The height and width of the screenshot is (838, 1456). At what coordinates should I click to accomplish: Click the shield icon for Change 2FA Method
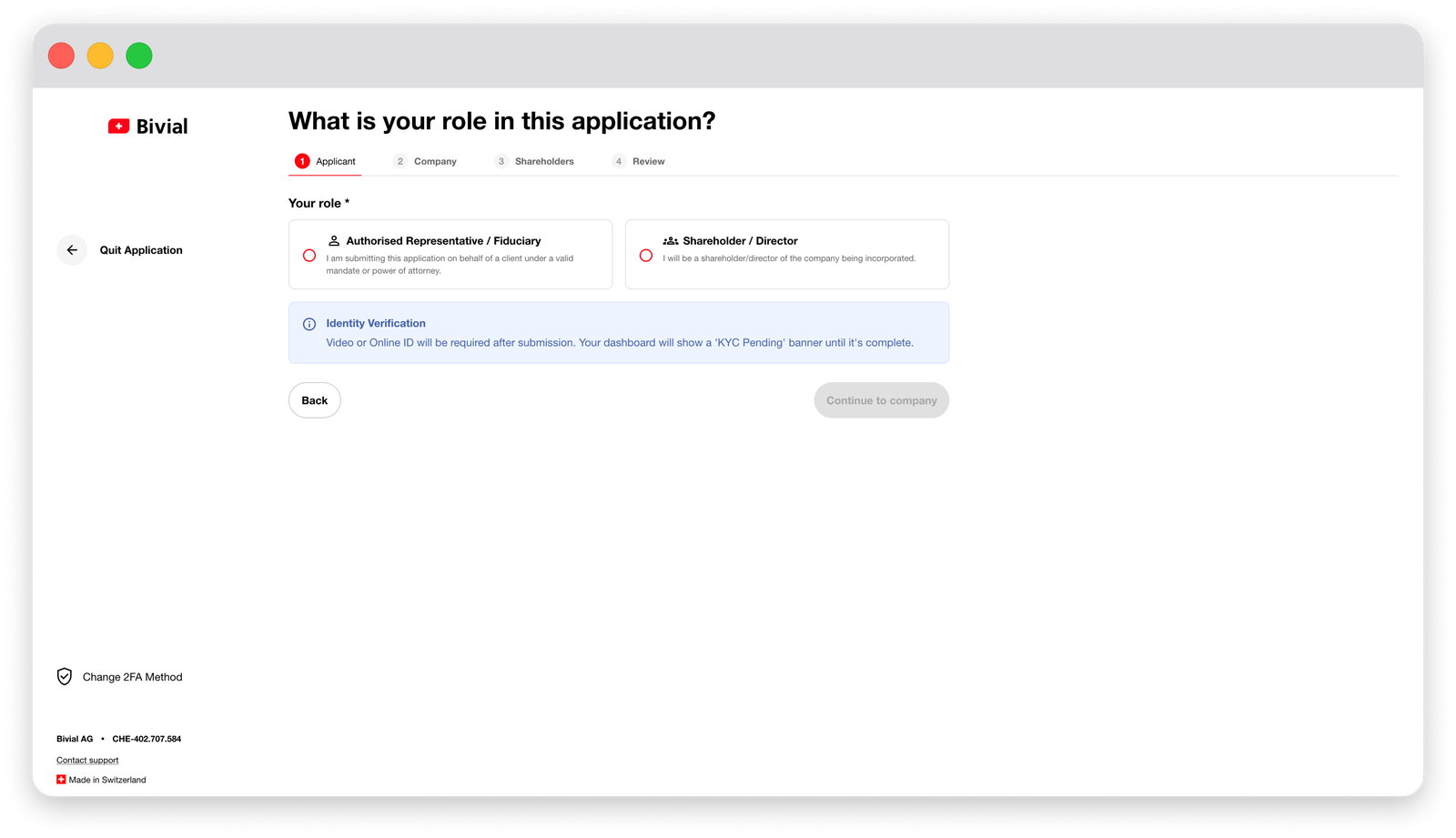click(x=65, y=677)
